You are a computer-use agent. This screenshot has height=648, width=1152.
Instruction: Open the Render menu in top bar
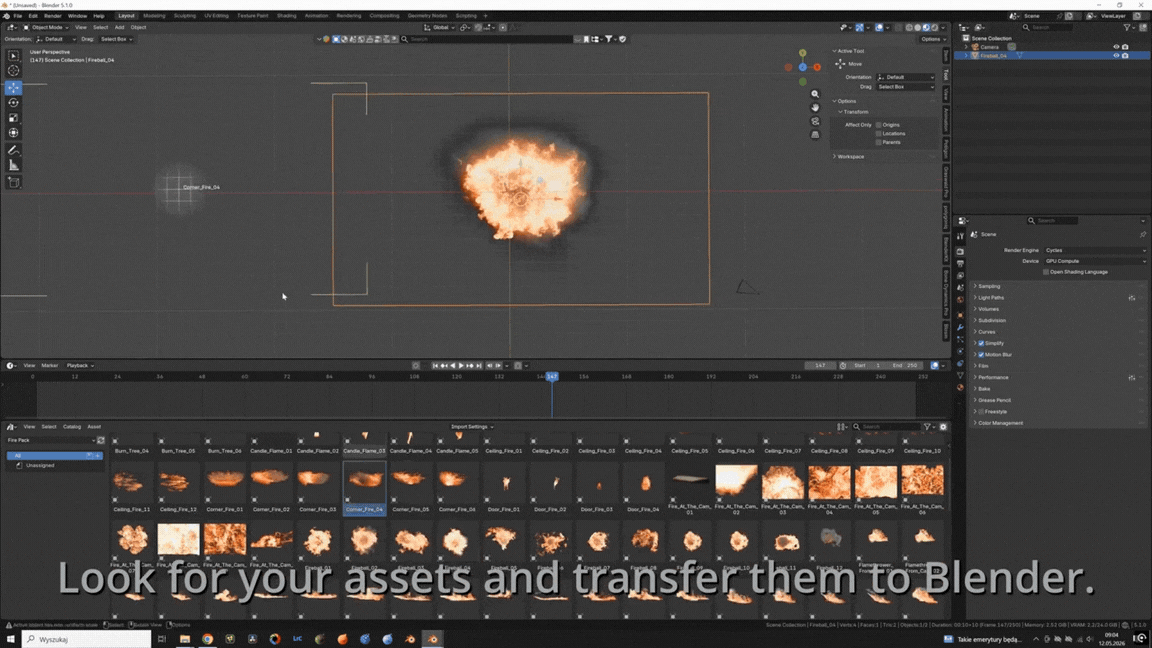pos(53,15)
